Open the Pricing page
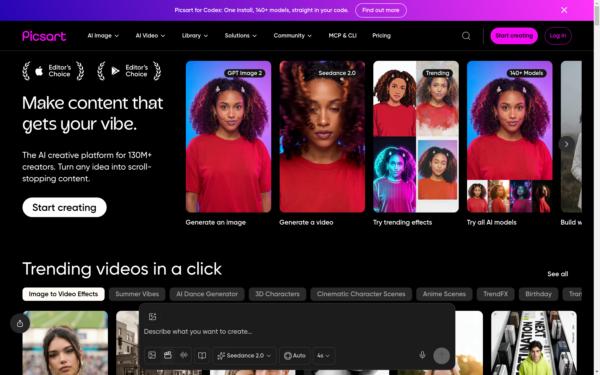The image size is (600, 375). click(x=382, y=36)
